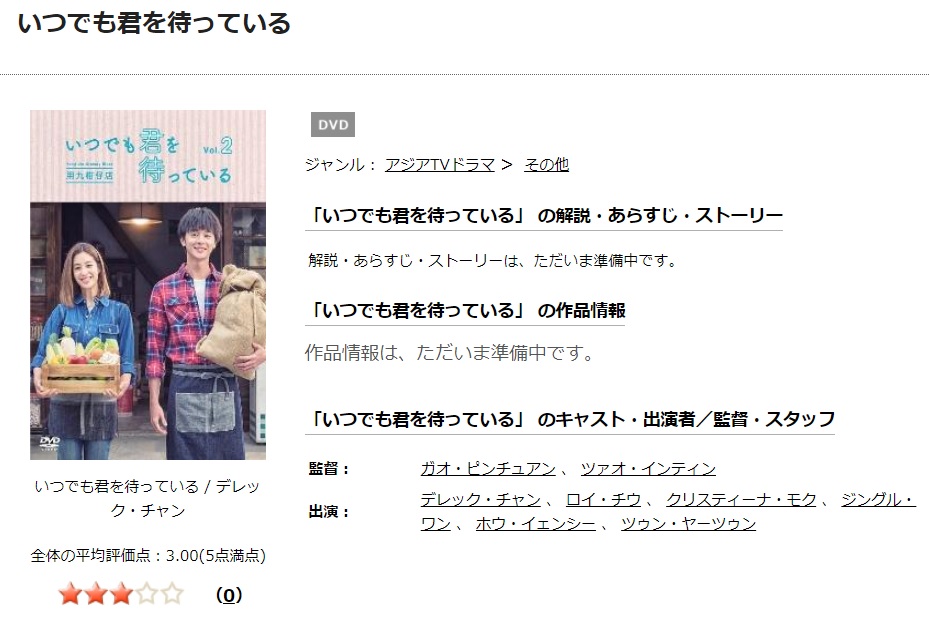Click the first rating star
This screenshot has height=628, width=929.
(71, 594)
